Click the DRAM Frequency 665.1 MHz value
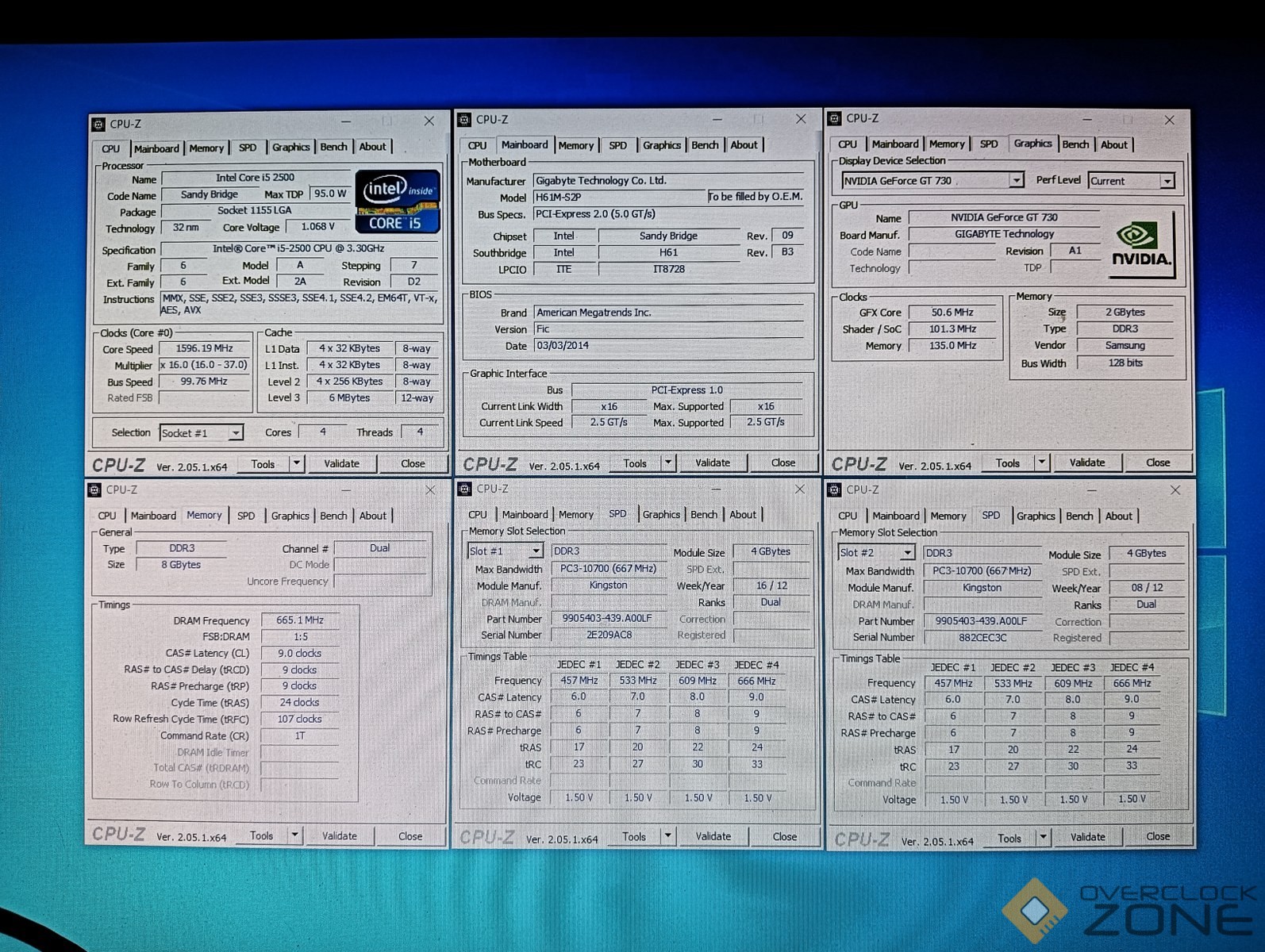This screenshot has width=1265, height=952. click(x=299, y=620)
